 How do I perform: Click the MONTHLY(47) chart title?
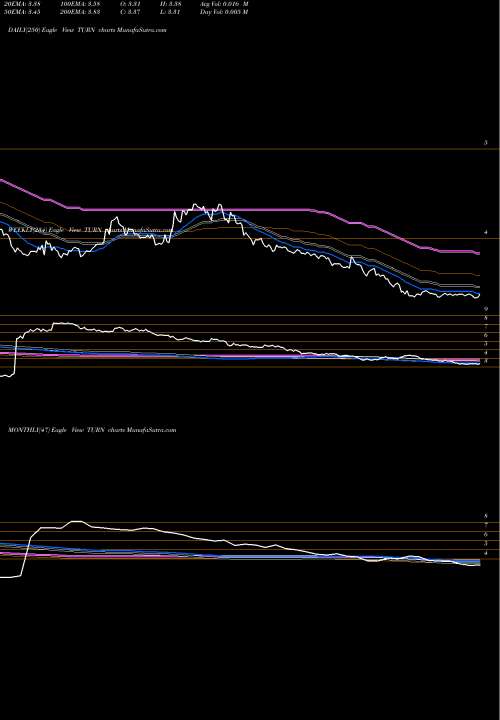pyautogui.click(x=92, y=430)
